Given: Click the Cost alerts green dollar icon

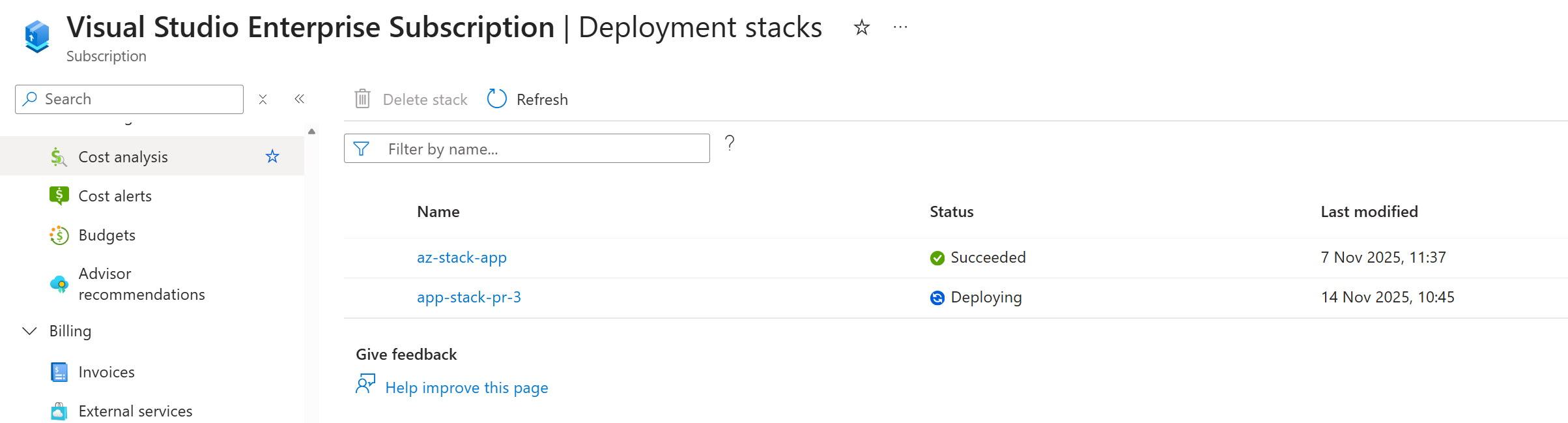Looking at the screenshot, I should [x=59, y=196].
